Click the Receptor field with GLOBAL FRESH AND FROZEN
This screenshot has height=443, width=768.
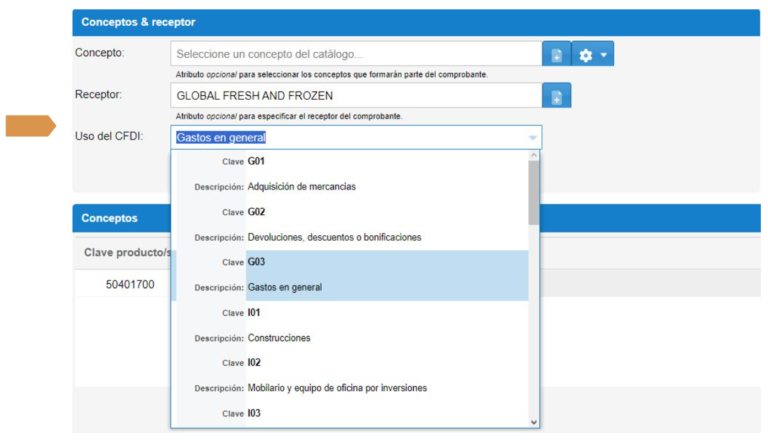pyautogui.click(x=356, y=96)
